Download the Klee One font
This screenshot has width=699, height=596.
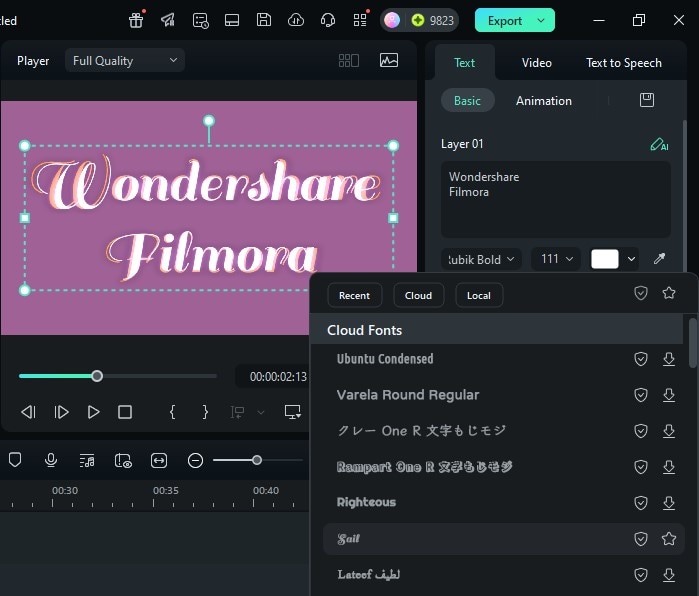pos(669,431)
